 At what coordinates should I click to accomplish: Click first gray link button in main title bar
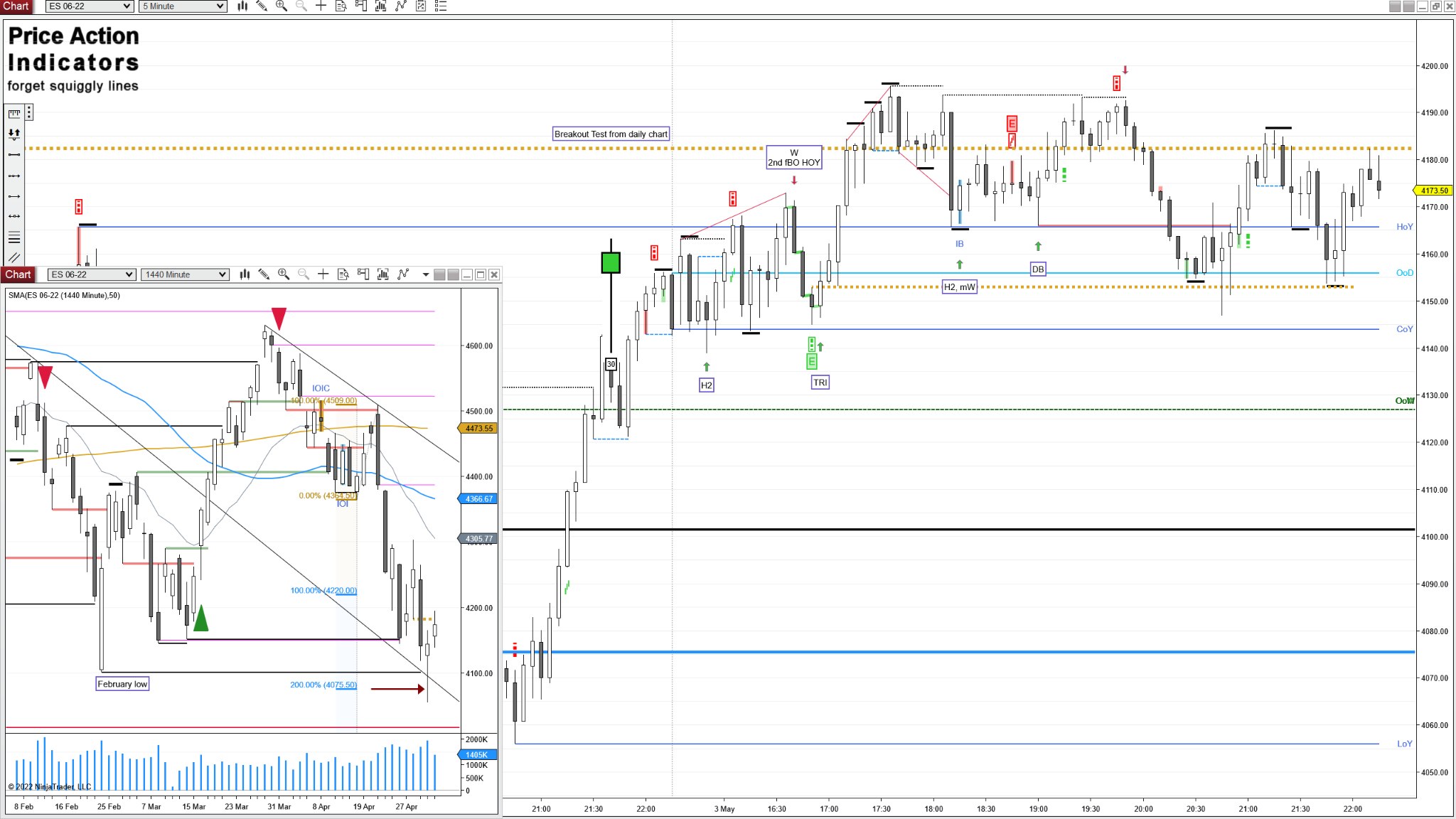pyautogui.click(x=1395, y=6)
